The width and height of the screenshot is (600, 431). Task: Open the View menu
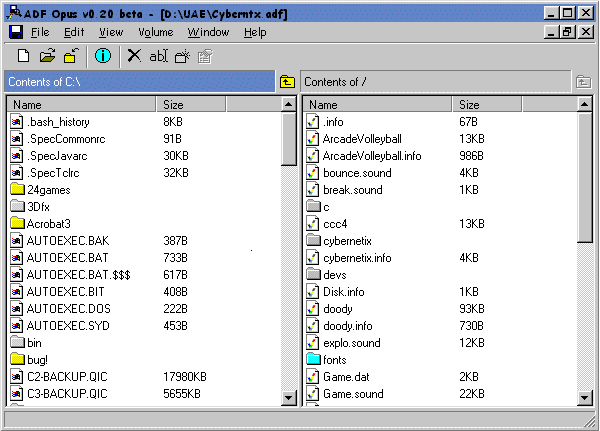pyautogui.click(x=111, y=32)
